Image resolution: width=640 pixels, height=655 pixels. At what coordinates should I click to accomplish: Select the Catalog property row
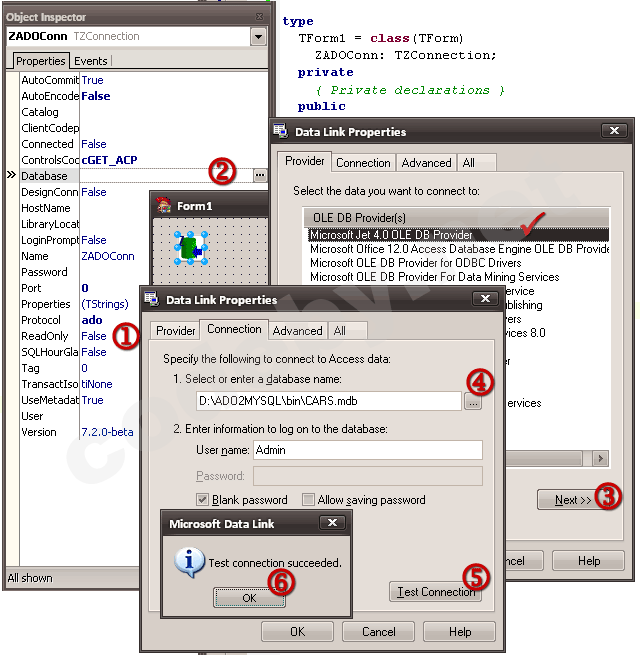[x=144, y=112]
